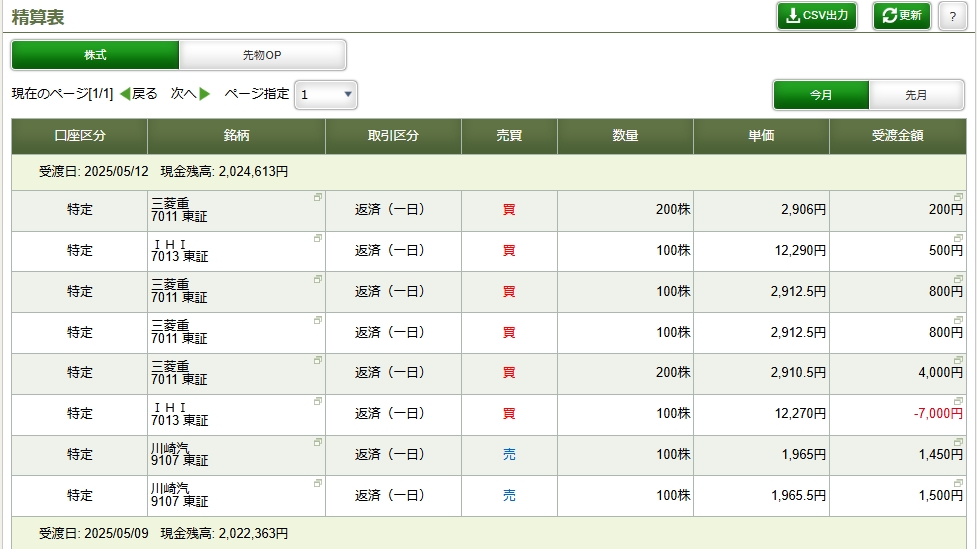Open detail icon above the 1,450円 amount

click(x=958, y=442)
